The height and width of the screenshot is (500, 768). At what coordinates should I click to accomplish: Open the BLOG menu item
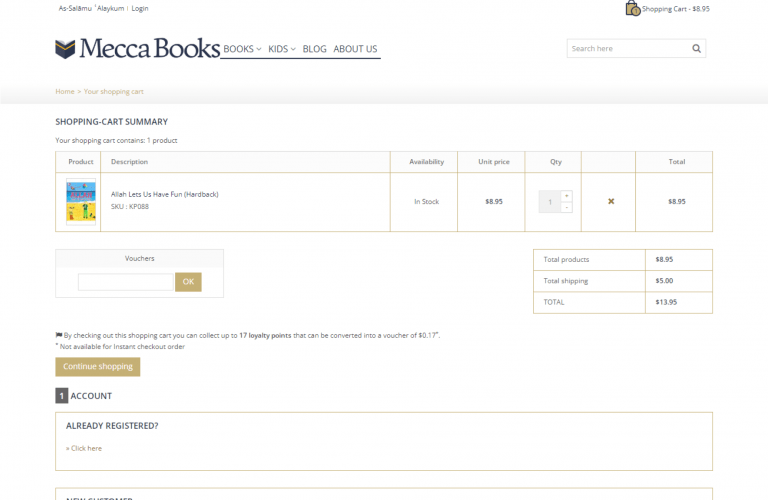coord(314,49)
